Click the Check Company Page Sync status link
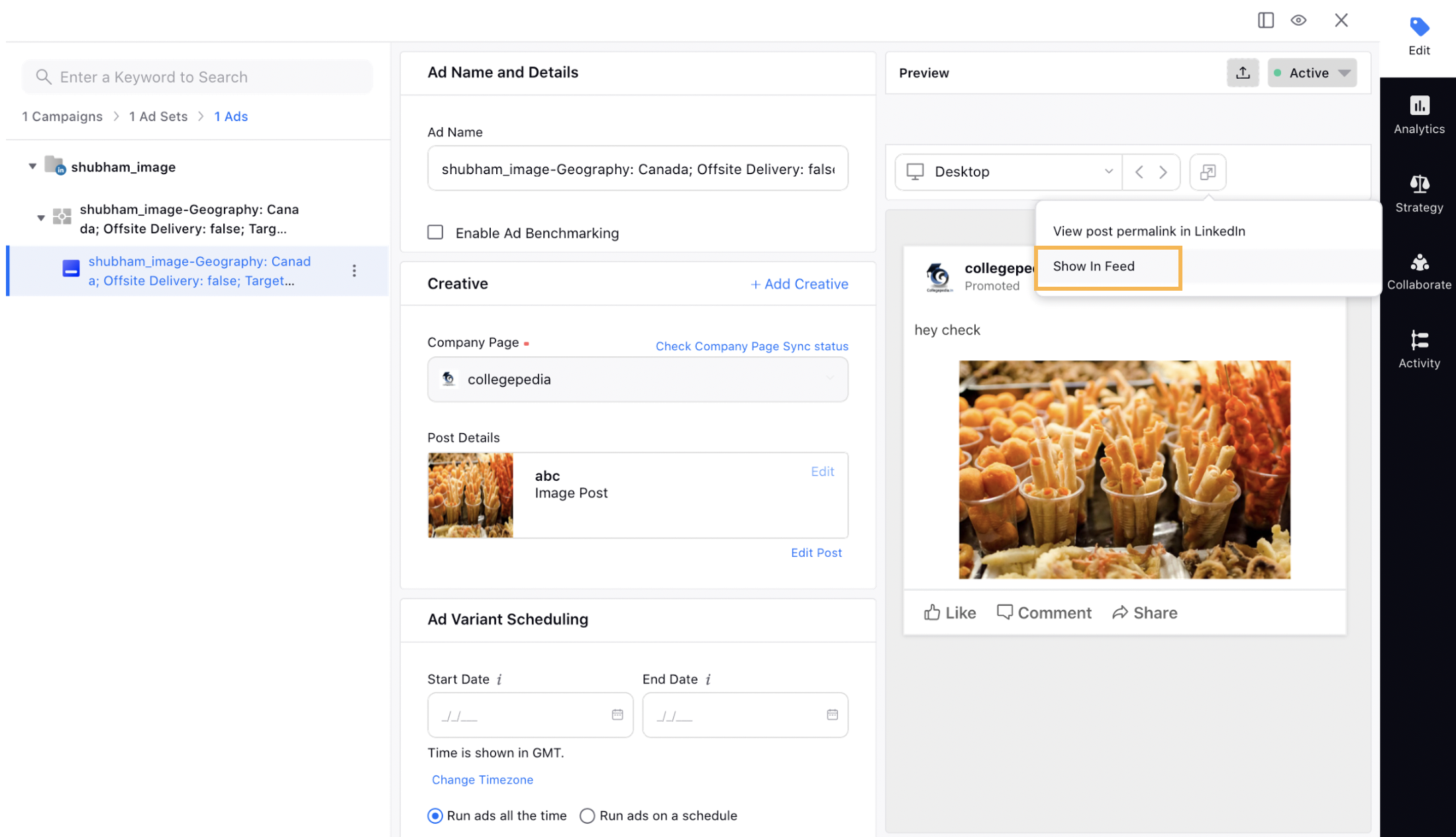 (x=752, y=346)
